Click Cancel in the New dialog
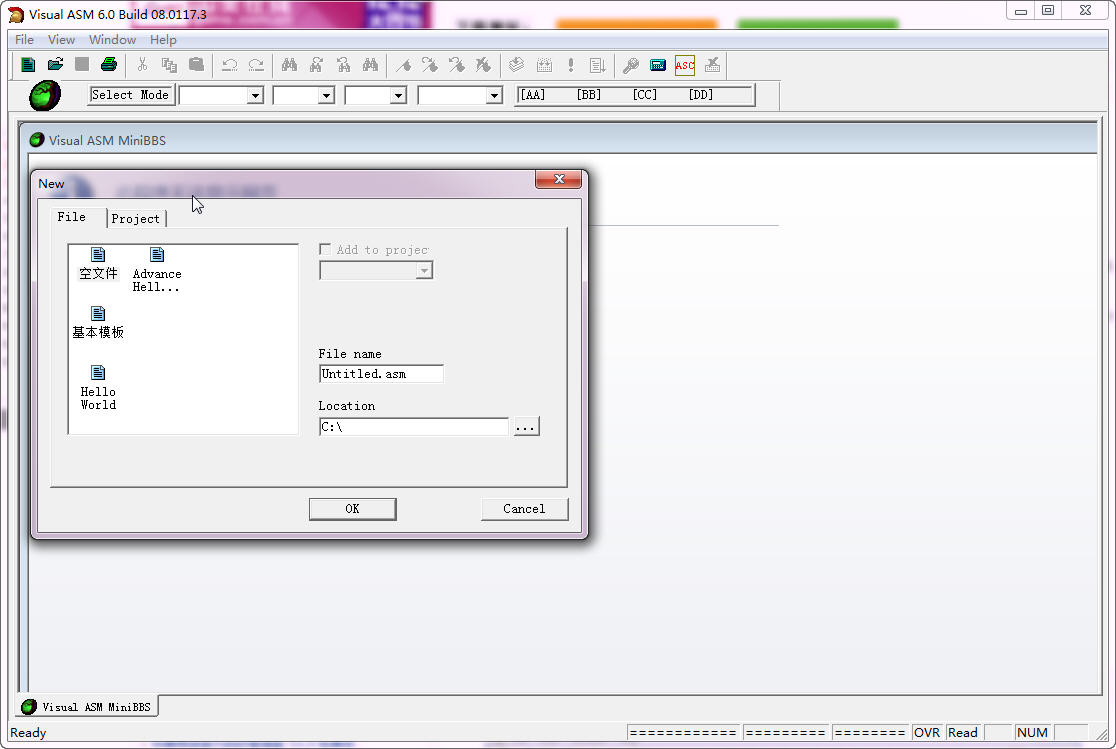 click(x=525, y=509)
